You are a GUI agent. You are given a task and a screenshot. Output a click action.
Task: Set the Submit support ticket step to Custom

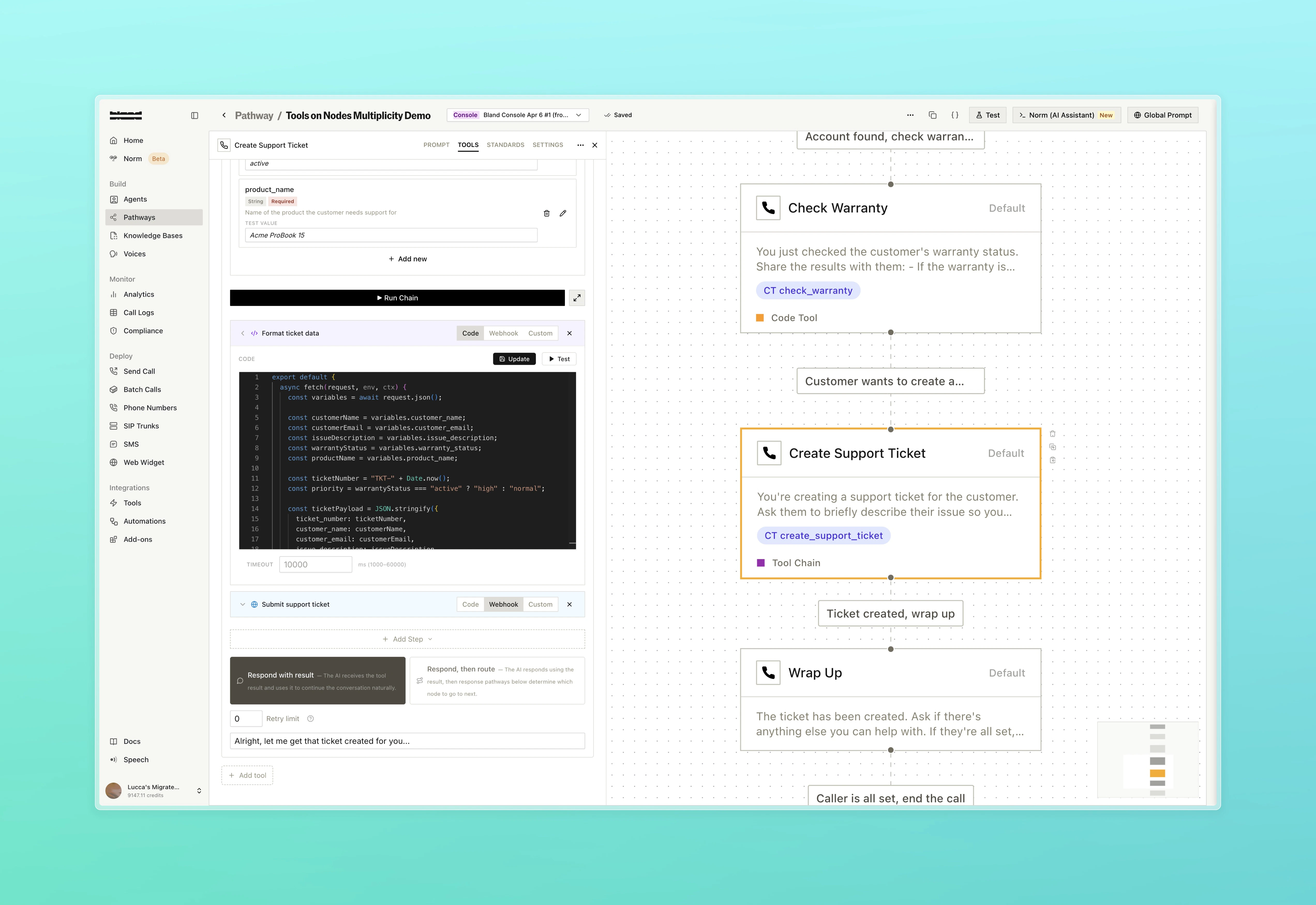(540, 604)
